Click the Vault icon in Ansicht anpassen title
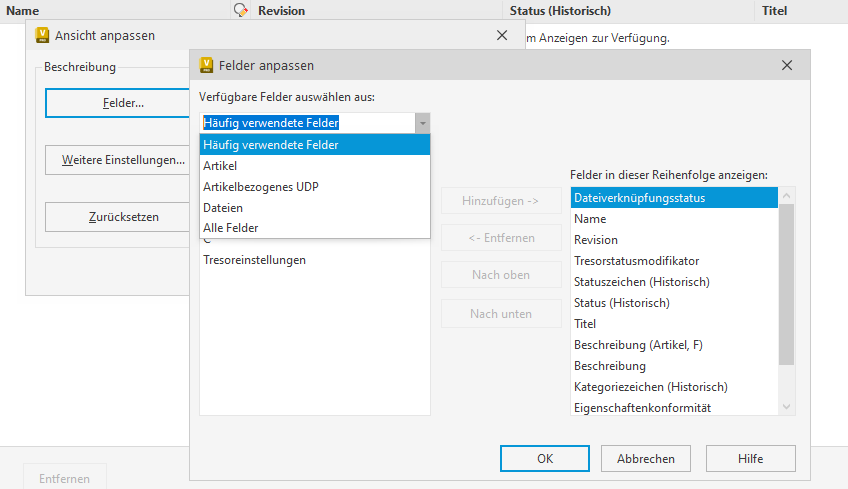This screenshot has height=489, width=848. coord(42,35)
